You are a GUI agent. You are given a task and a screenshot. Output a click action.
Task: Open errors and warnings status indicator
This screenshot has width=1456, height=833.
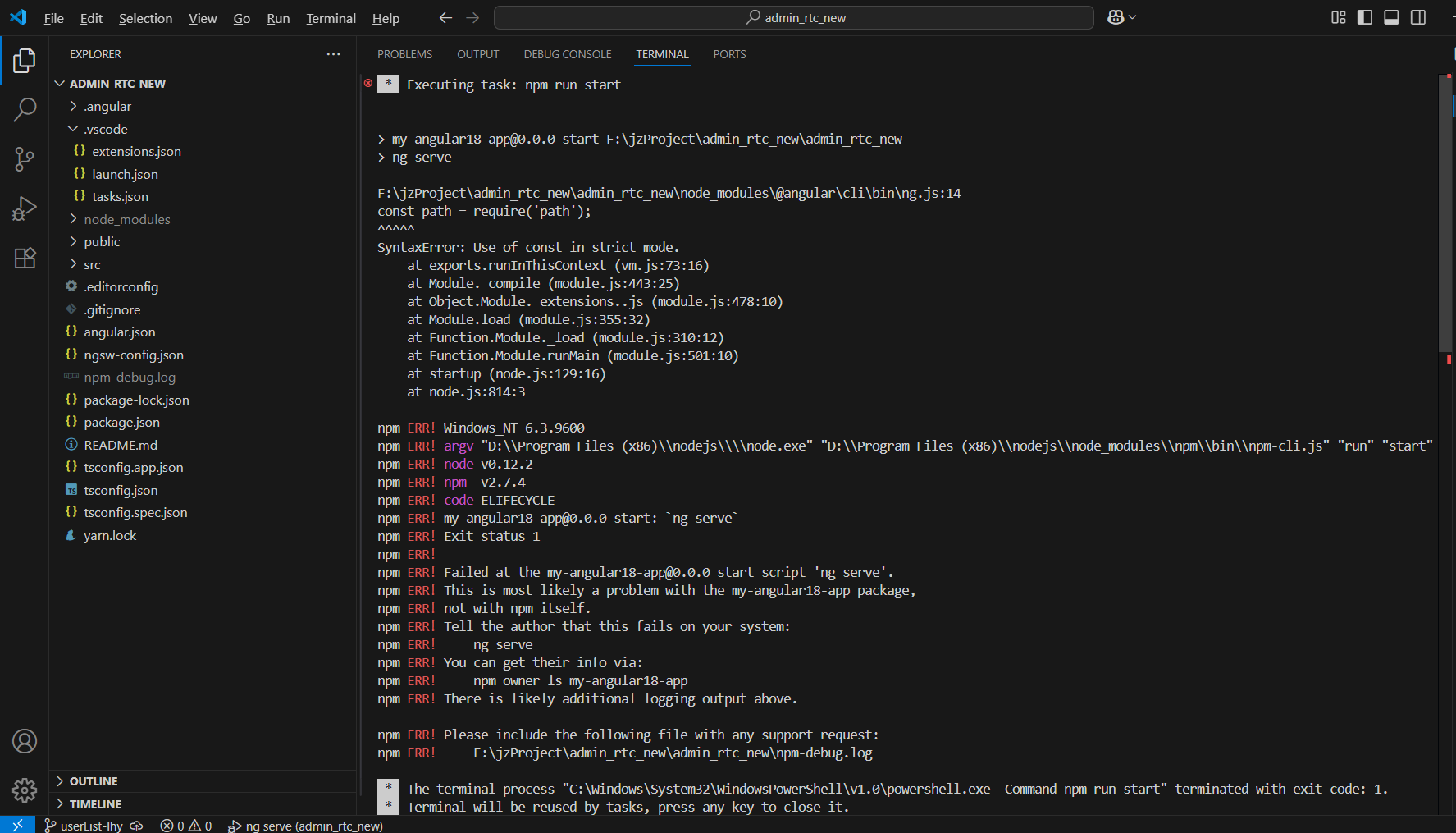(x=186, y=826)
